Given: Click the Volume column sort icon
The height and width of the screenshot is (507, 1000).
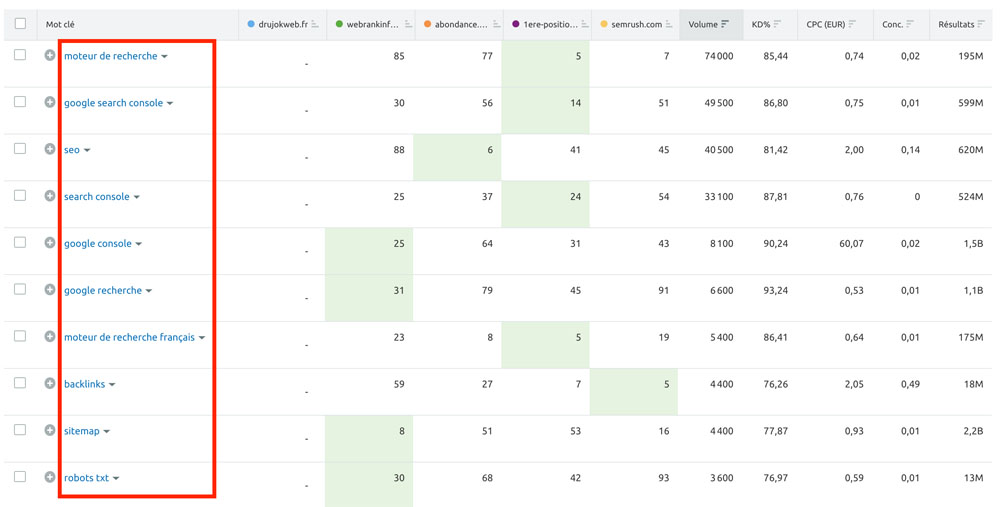Looking at the screenshot, I should coord(725,24).
